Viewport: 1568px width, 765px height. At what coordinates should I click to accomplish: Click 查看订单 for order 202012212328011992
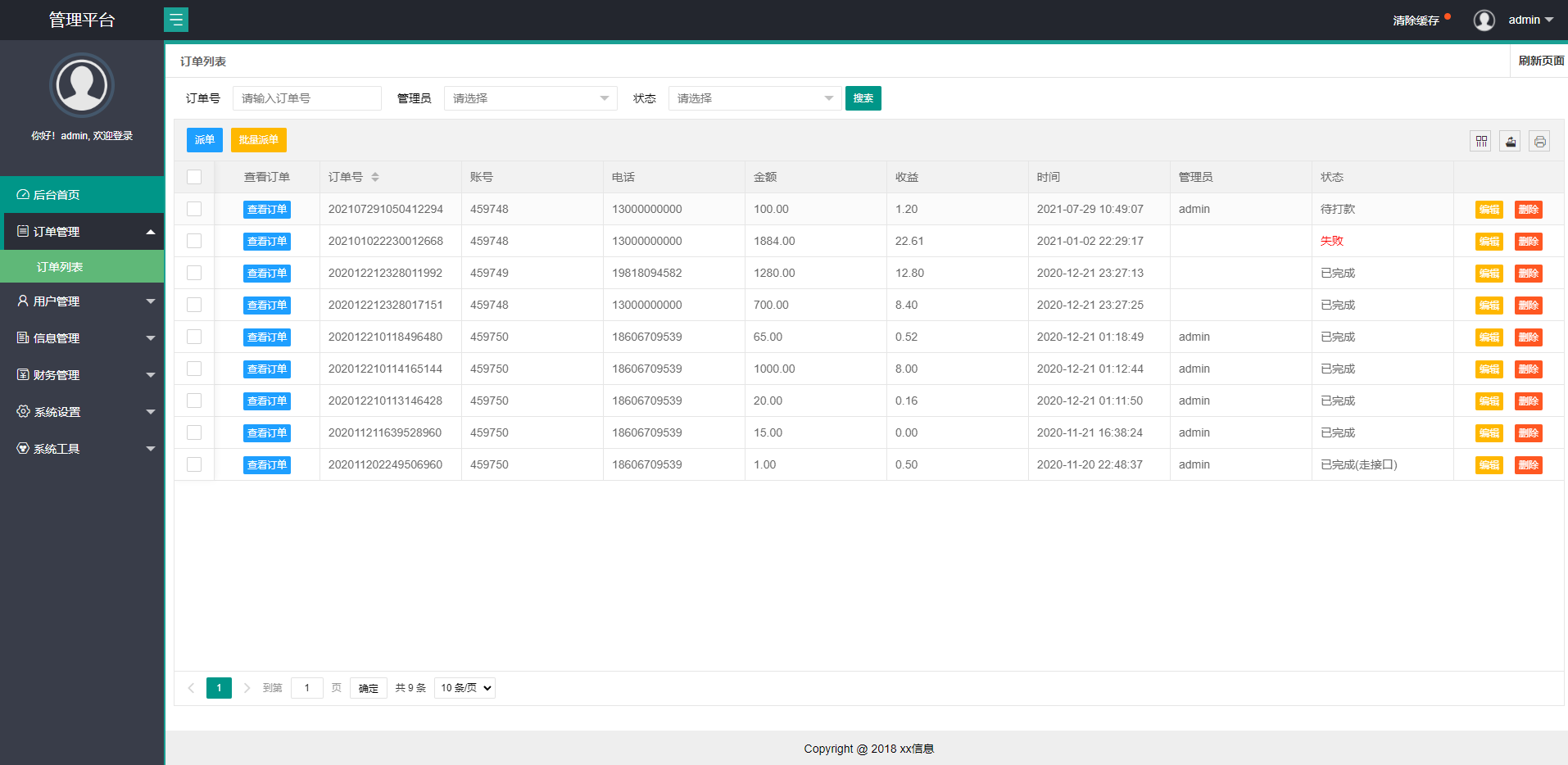pos(266,273)
